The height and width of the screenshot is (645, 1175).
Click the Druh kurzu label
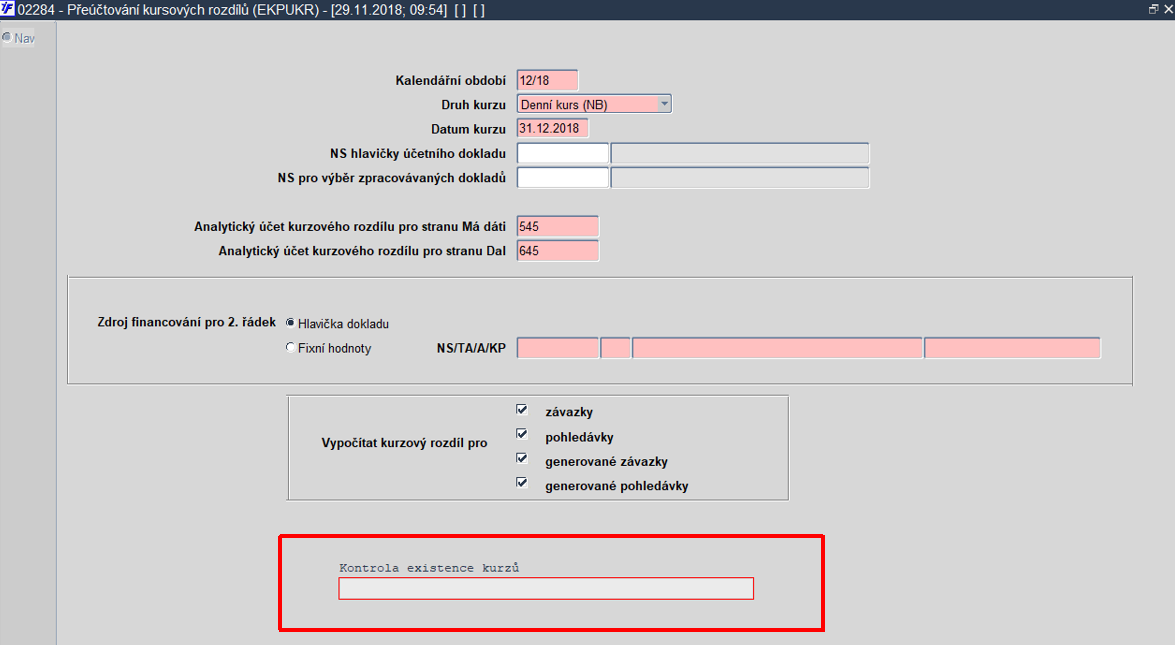tap(474, 105)
